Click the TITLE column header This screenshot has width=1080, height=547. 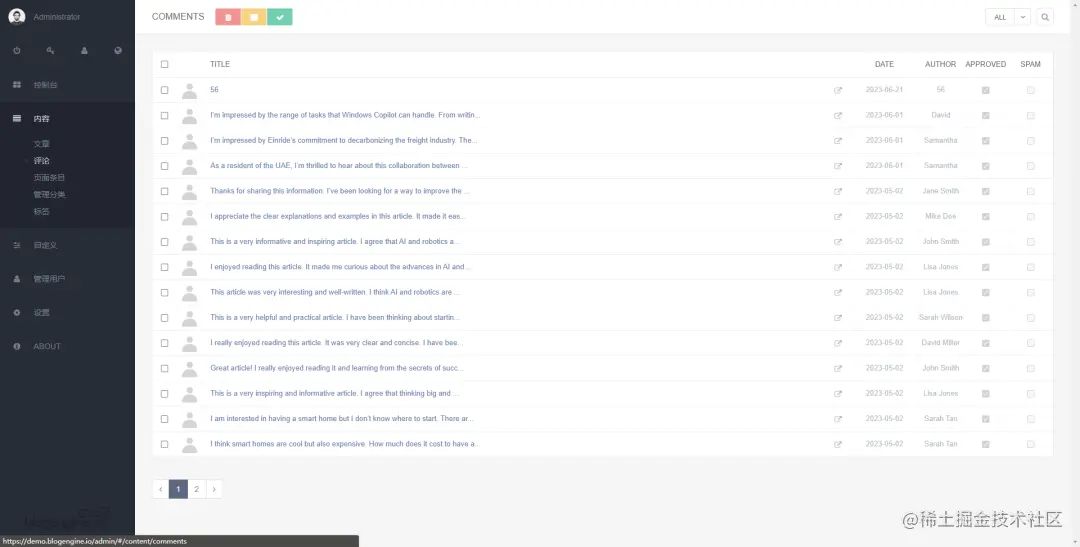coord(220,64)
